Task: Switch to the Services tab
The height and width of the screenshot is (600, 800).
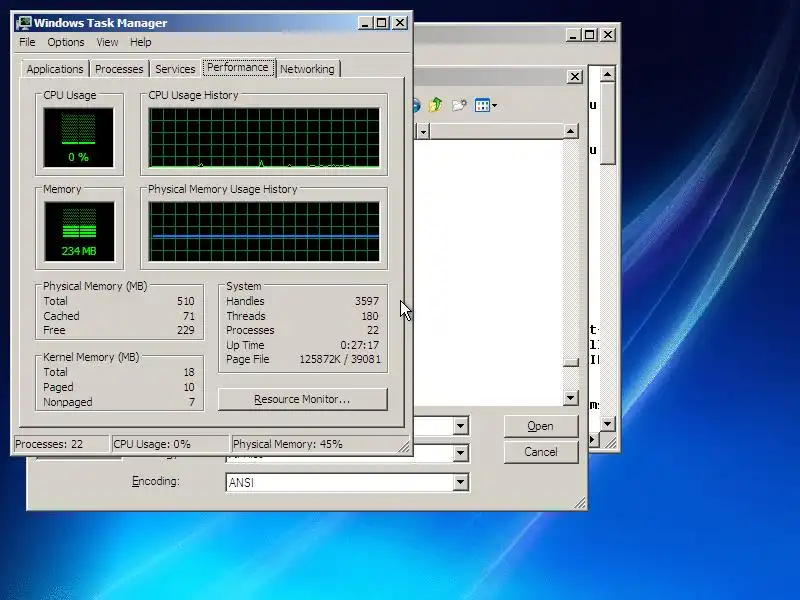Action: [x=175, y=69]
